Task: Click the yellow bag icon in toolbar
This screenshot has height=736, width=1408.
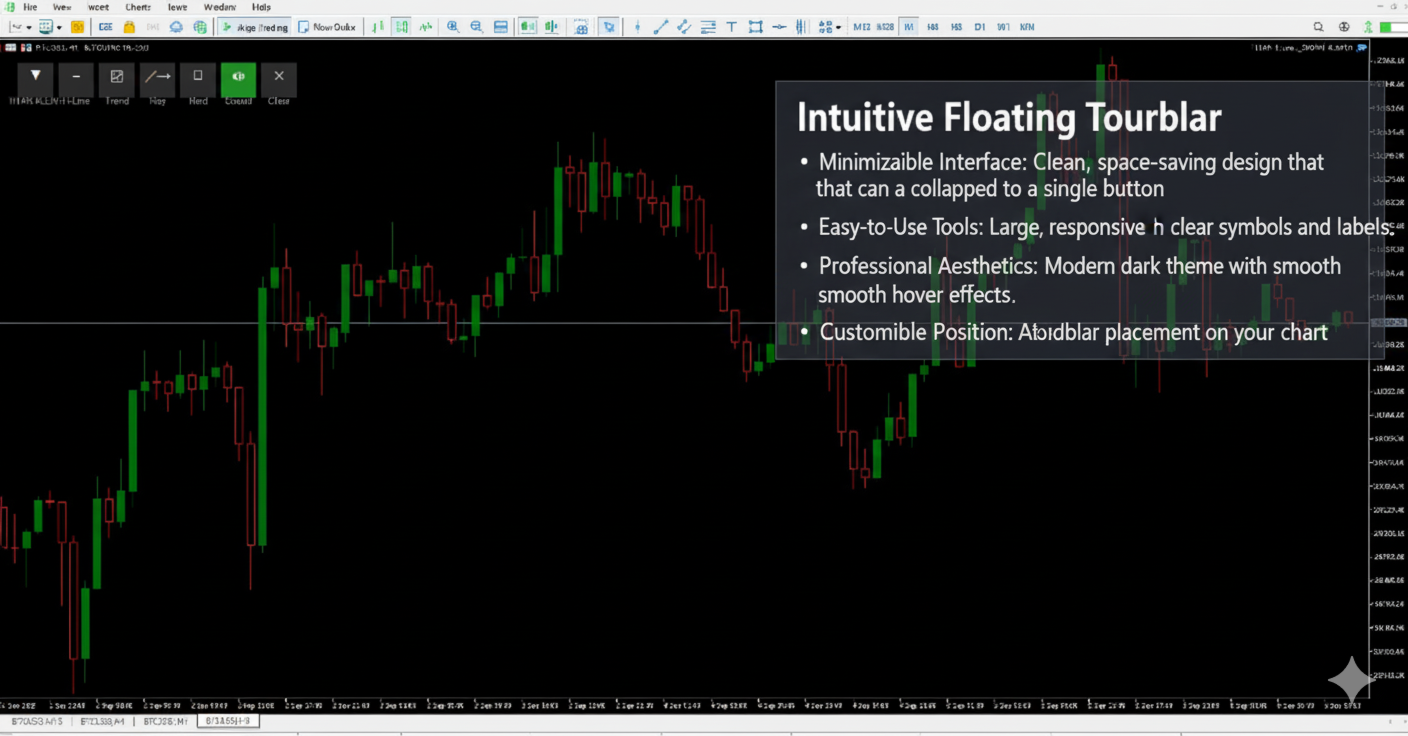Action: (x=129, y=27)
